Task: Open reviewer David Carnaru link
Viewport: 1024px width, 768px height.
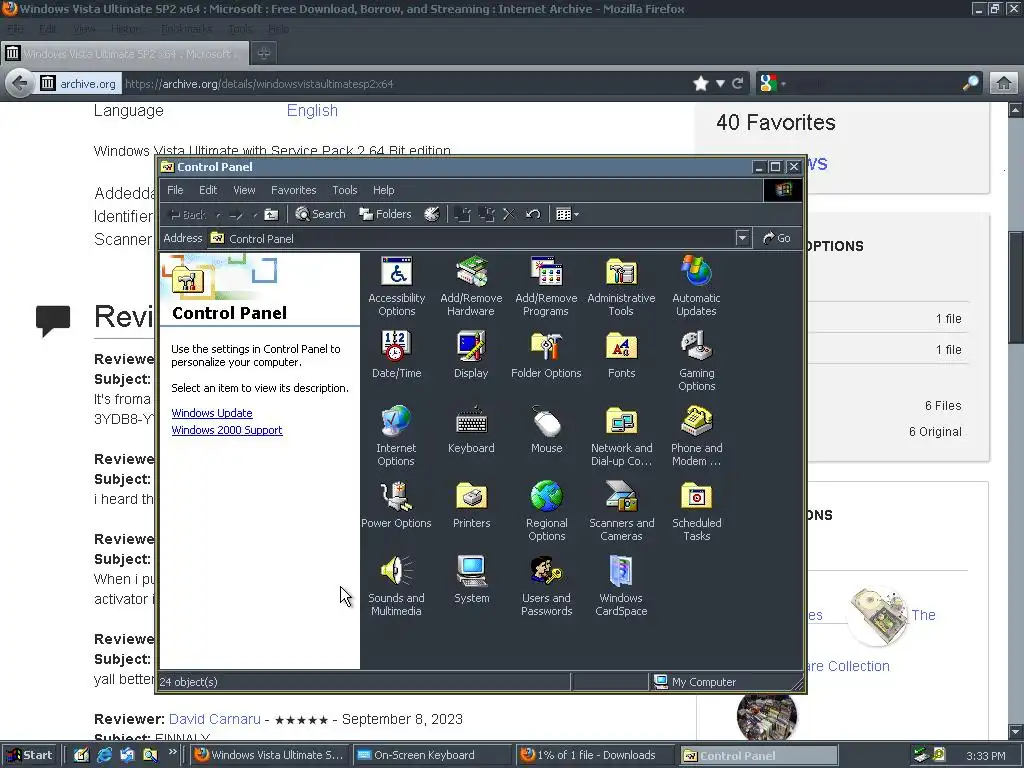Action: pos(214,719)
